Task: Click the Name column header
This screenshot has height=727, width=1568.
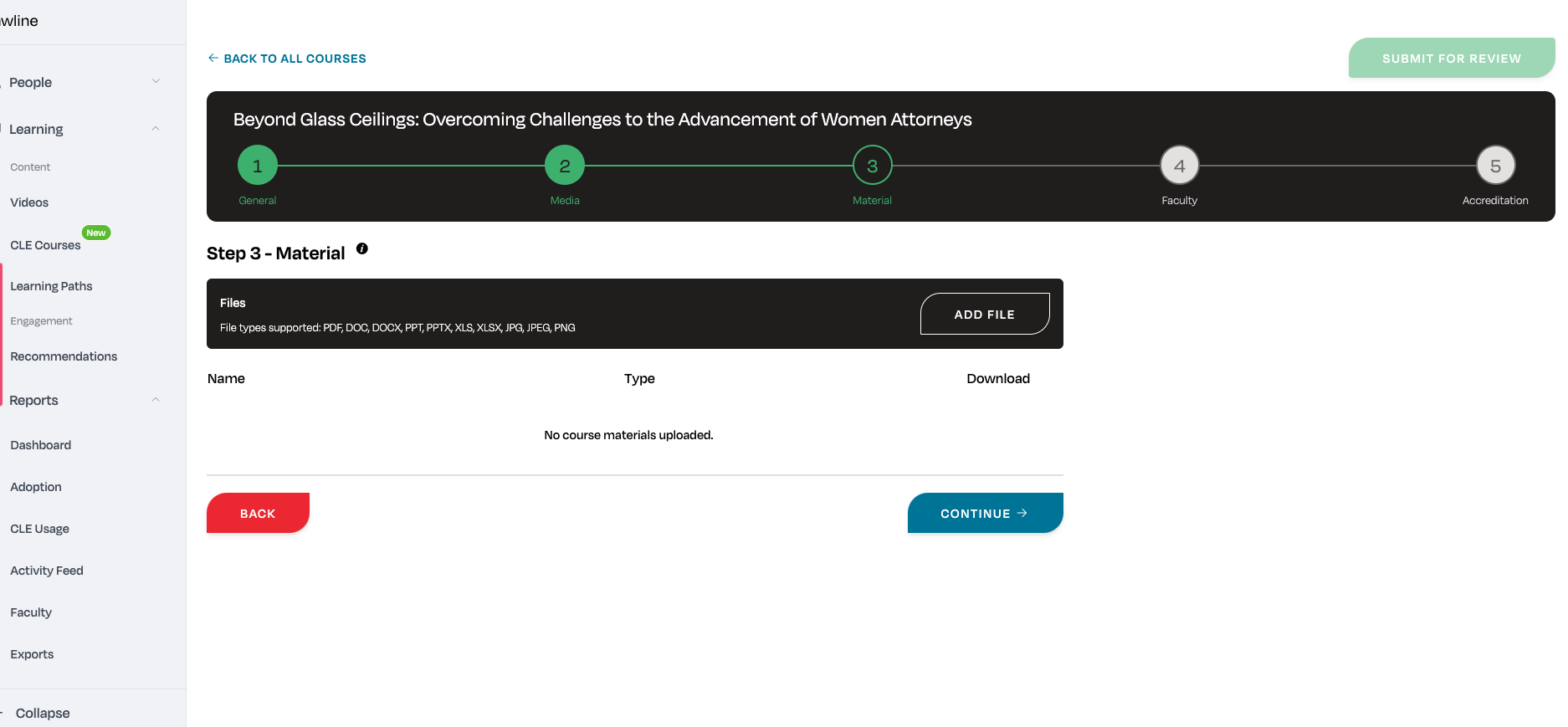Action: click(x=226, y=378)
